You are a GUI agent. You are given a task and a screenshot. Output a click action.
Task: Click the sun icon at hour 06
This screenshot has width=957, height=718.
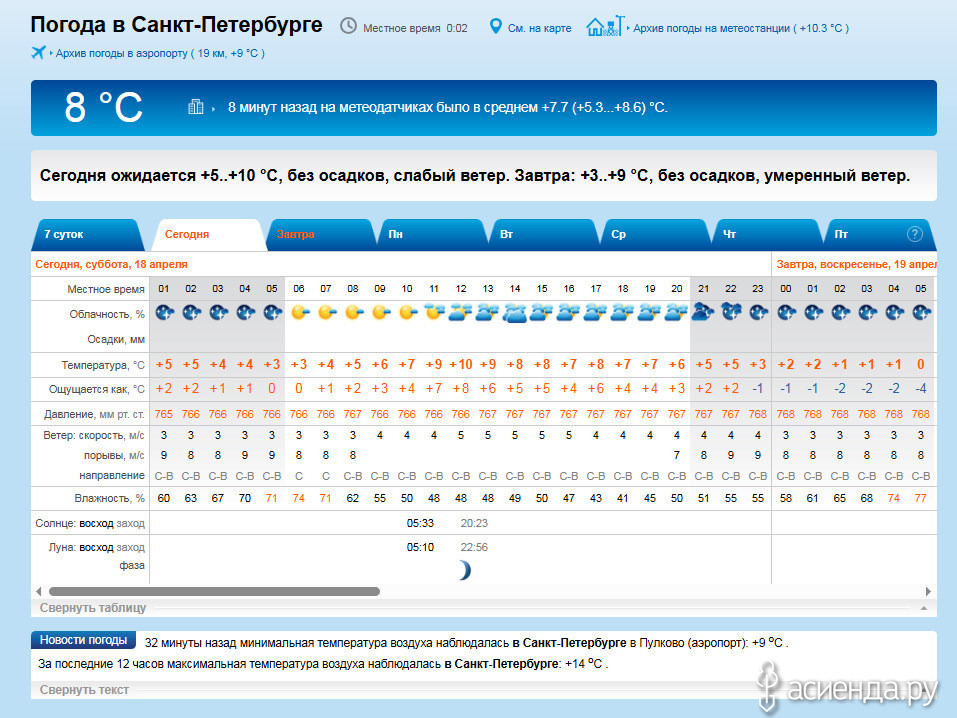298,313
